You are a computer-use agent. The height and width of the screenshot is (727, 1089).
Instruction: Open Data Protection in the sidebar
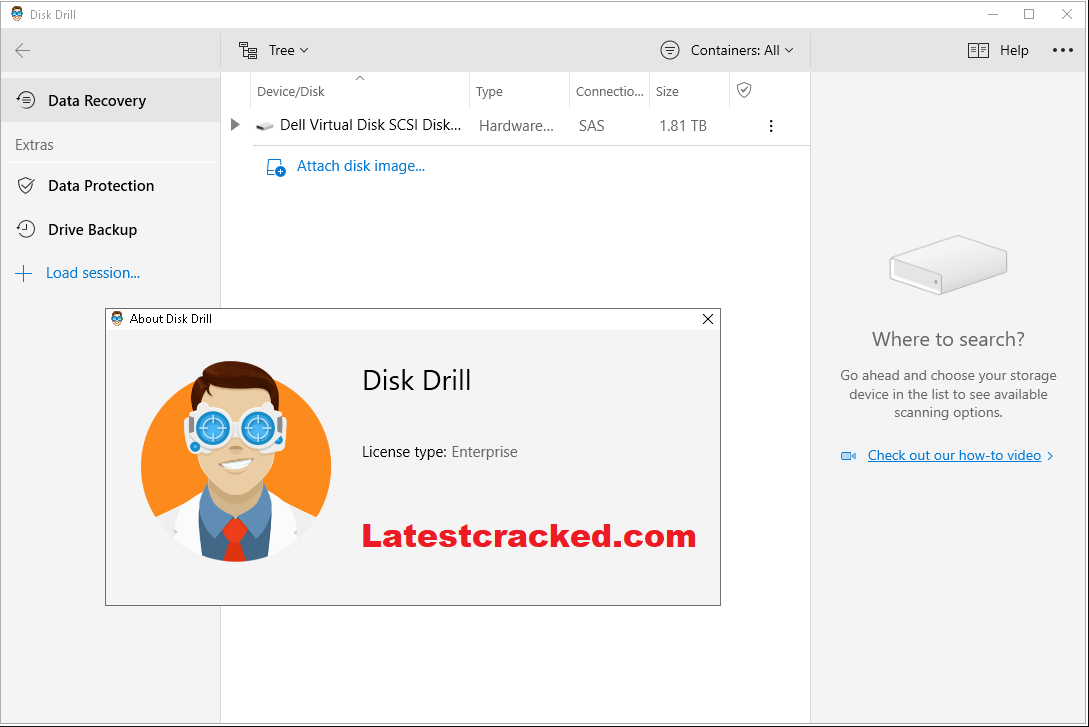110,185
